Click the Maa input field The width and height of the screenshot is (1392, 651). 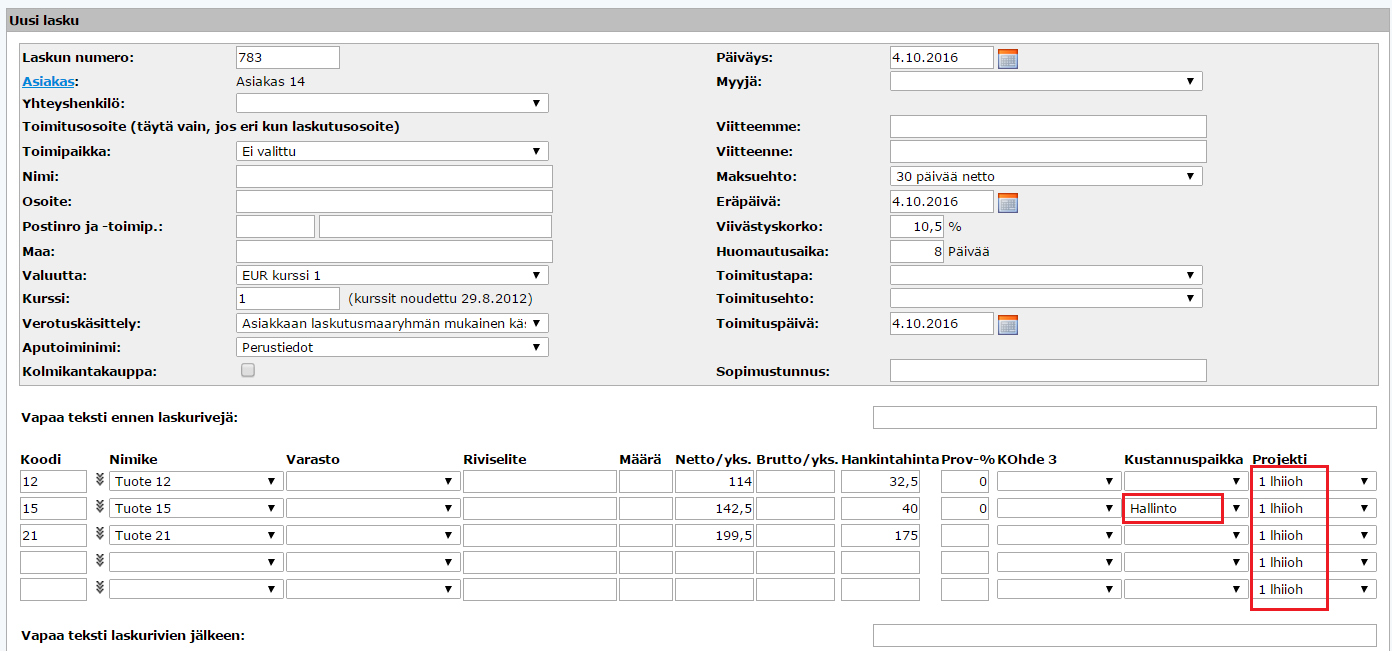(x=394, y=251)
